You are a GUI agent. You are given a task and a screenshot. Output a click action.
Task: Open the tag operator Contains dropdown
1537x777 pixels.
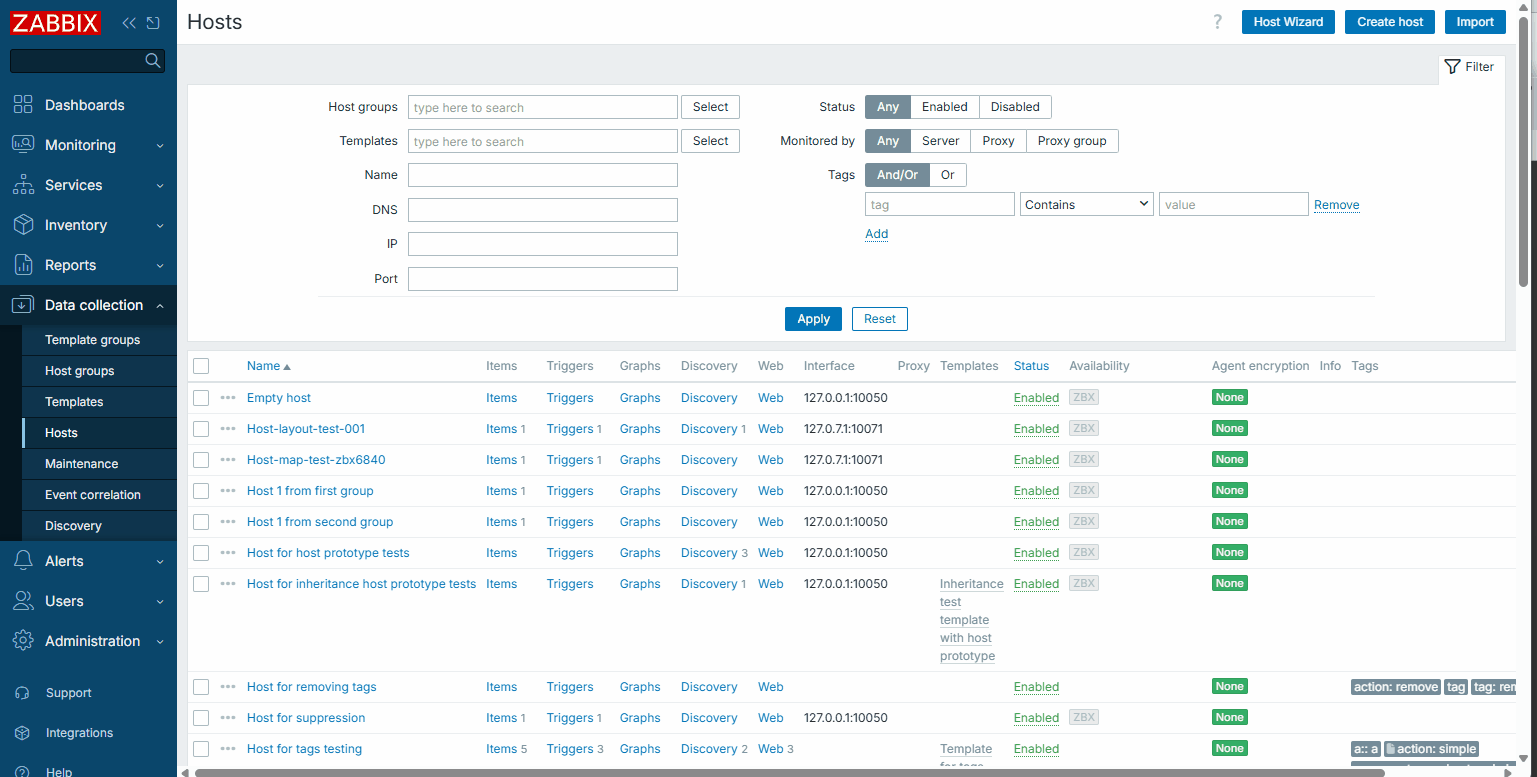(1086, 204)
